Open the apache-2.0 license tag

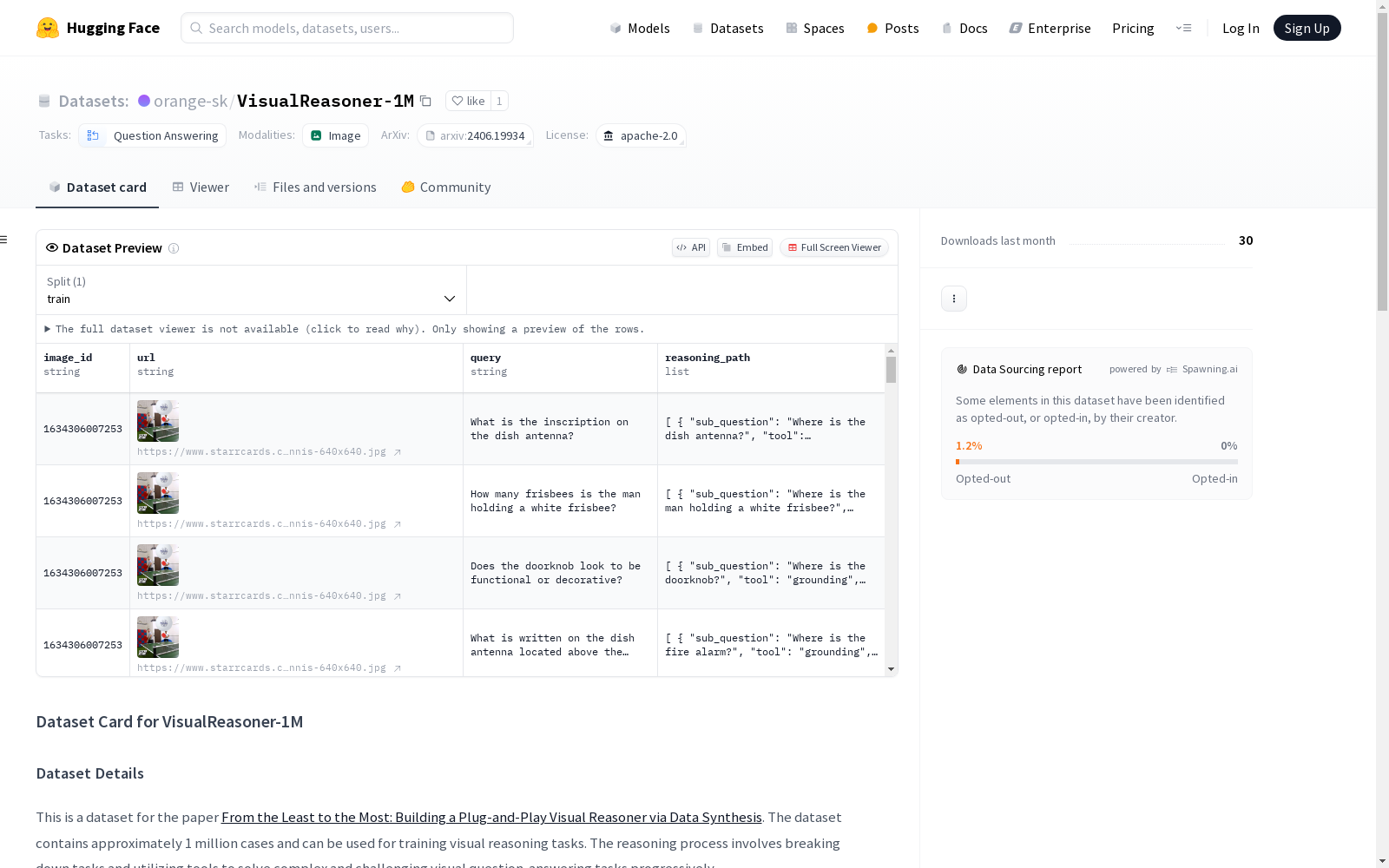pos(641,135)
